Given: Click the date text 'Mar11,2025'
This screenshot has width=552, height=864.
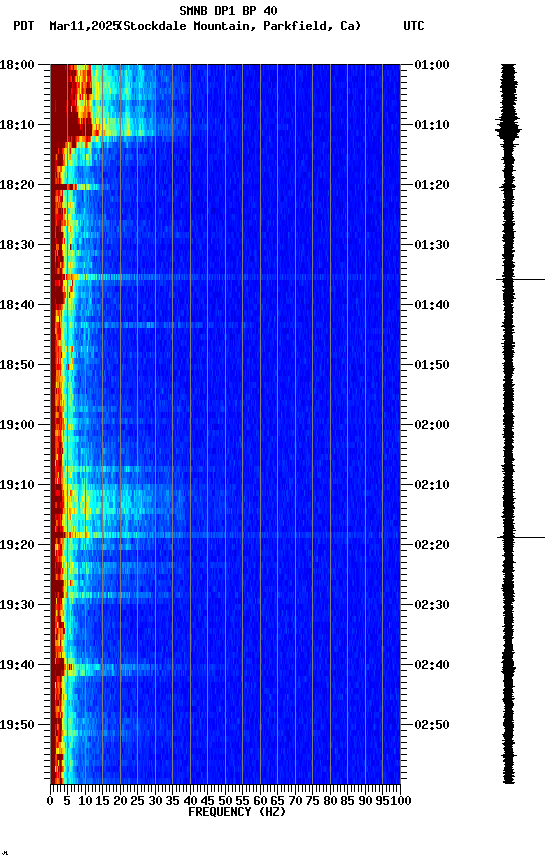Looking at the screenshot, I should 84,26.
